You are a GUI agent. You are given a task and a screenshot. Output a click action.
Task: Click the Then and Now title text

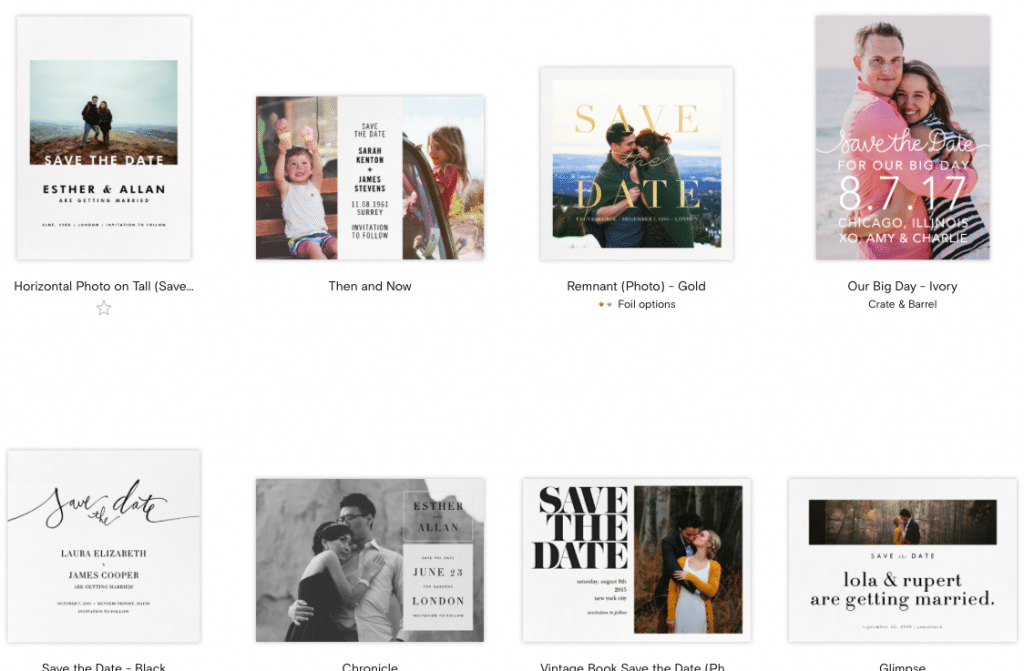pos(370,286)
